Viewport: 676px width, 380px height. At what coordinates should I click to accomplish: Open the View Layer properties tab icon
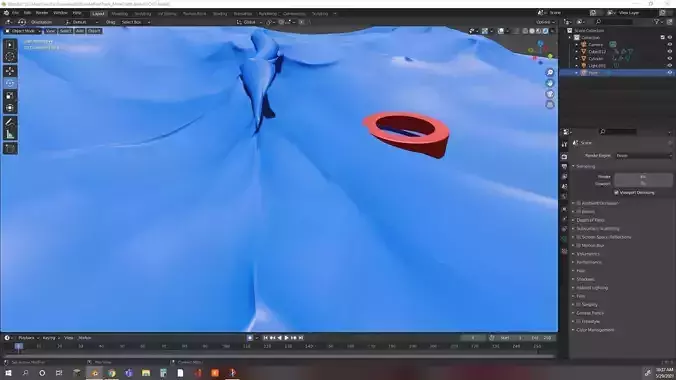pos(564,176)
